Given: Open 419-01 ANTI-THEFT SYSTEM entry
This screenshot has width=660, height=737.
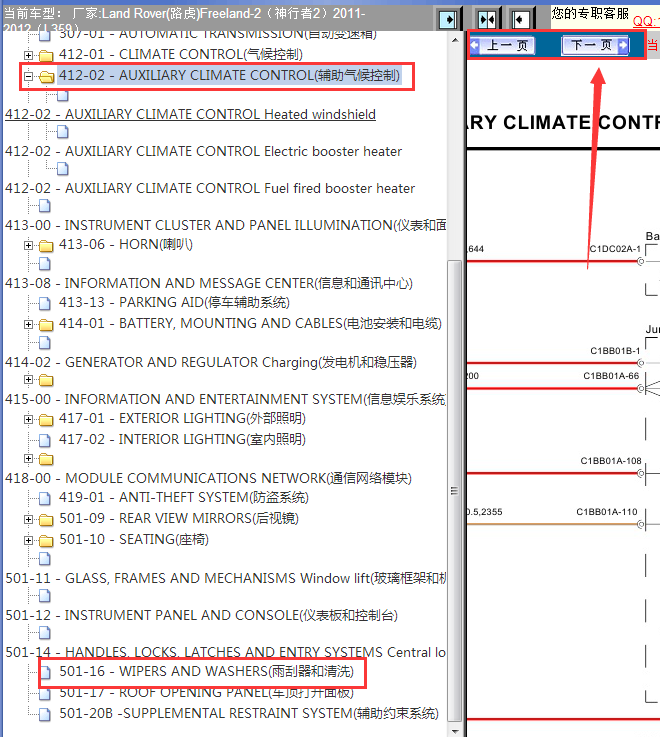Looking at the screenshot, I should [x=184, y=497].
